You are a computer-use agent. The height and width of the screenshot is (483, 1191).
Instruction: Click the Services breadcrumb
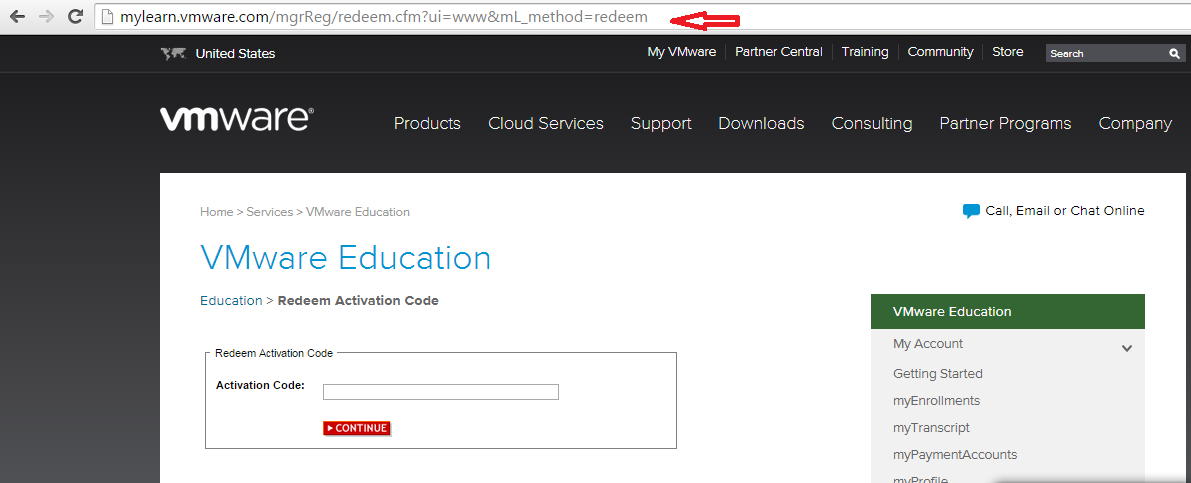point(270,212)
